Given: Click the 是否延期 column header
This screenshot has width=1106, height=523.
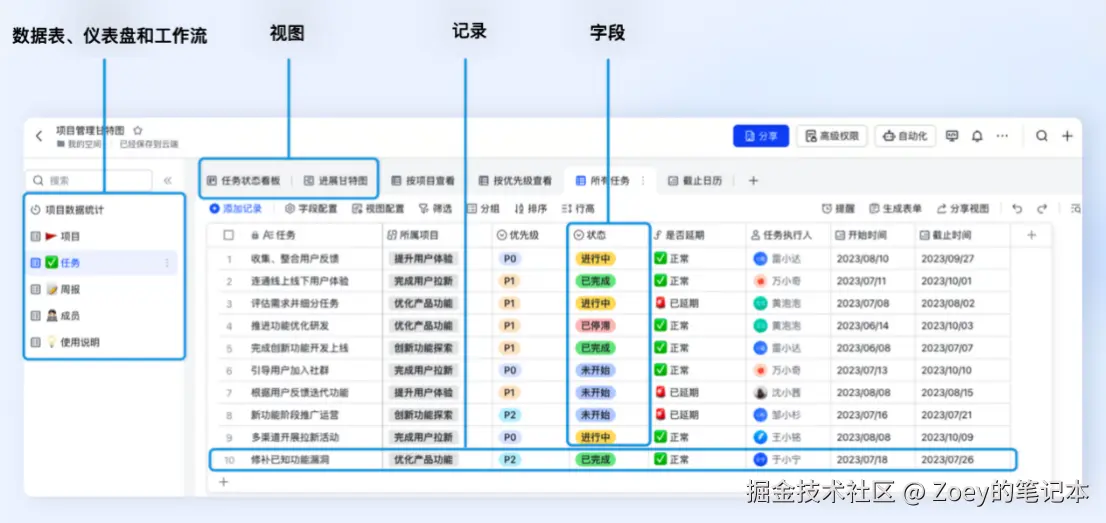Looking at the screenshot, I should [x=698, y=235].
